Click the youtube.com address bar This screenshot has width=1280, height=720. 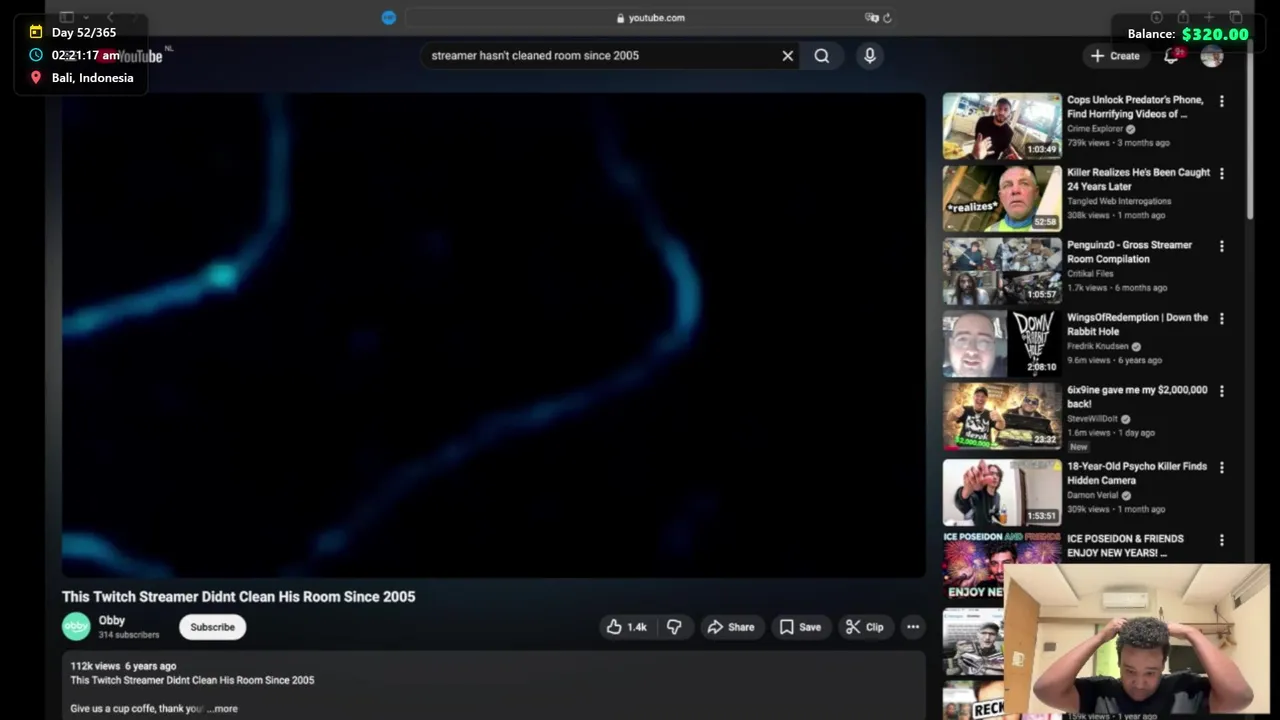[x=650, y=18]
